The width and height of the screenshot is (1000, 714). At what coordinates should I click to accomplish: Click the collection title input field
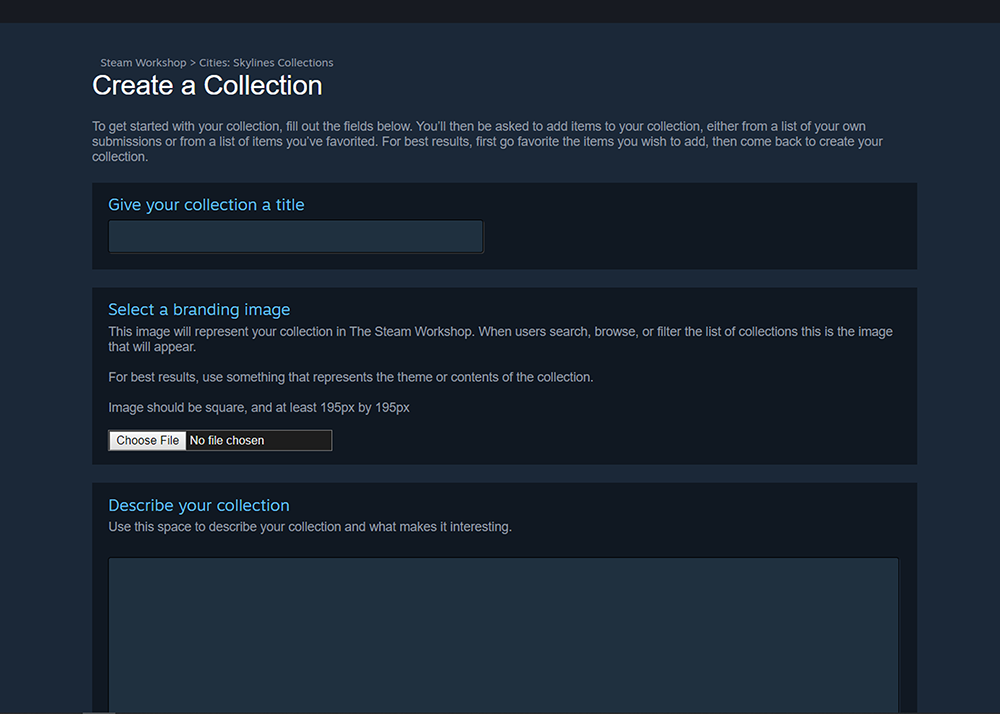coord(295,237)
